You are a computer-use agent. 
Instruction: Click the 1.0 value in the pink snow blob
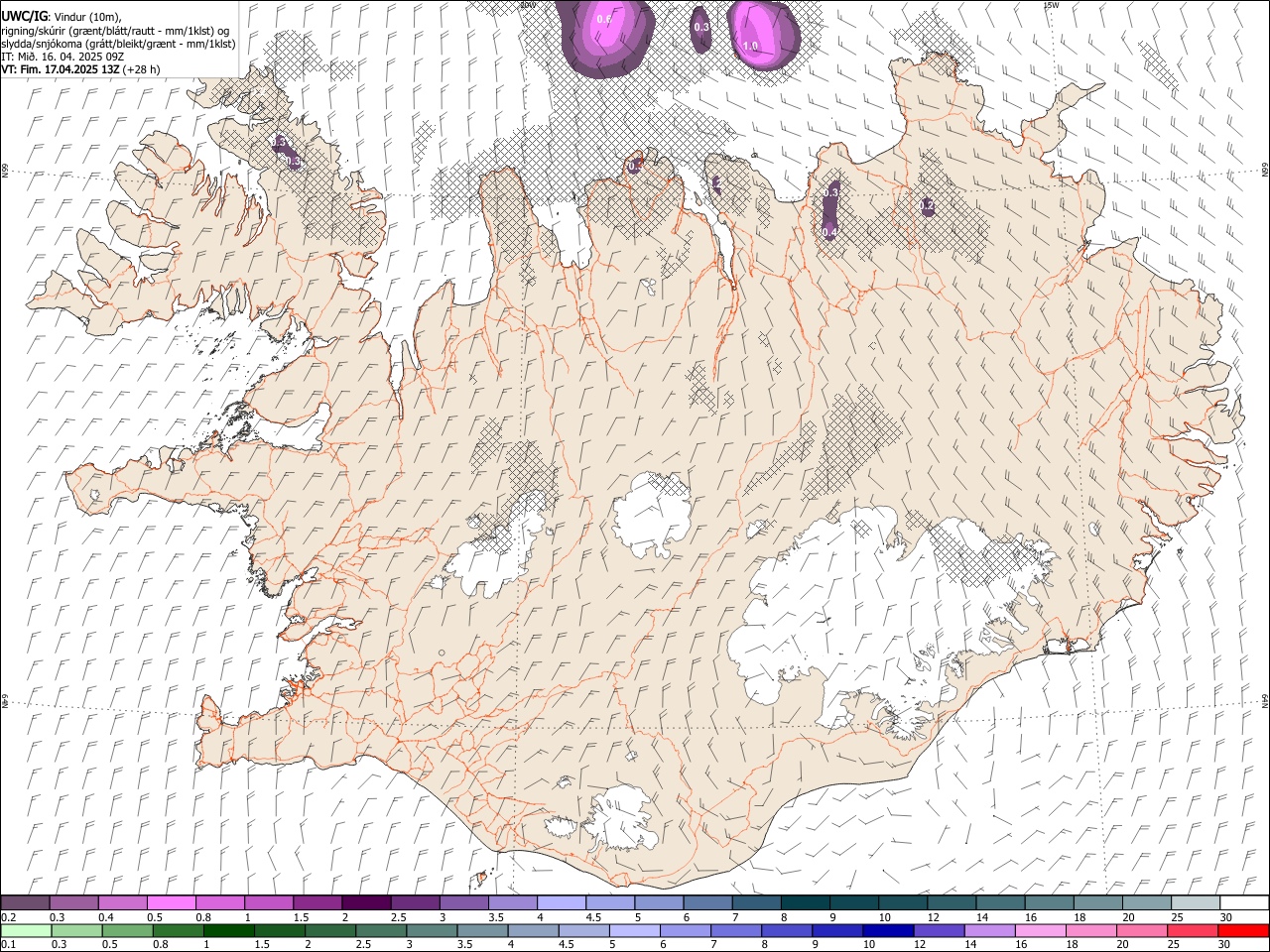[x=750, y=46]
